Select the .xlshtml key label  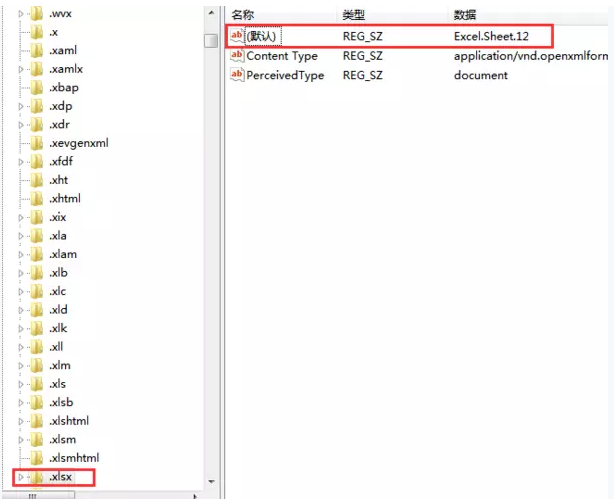coord(69,421)
